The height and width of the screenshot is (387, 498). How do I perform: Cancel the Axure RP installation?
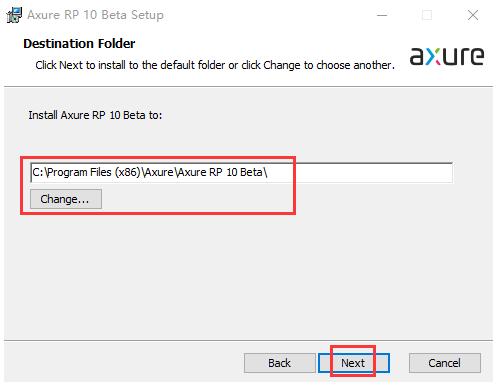[445, 363]
